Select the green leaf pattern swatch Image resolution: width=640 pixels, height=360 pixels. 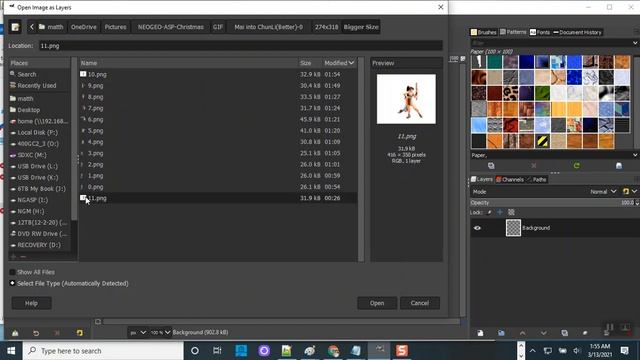coord(542,93)
